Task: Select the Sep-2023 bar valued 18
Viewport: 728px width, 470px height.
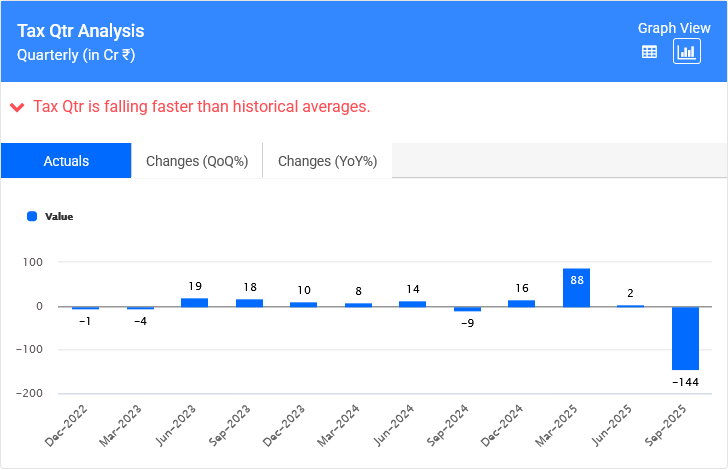Action: pyautogui.click(x=249, y=302)
